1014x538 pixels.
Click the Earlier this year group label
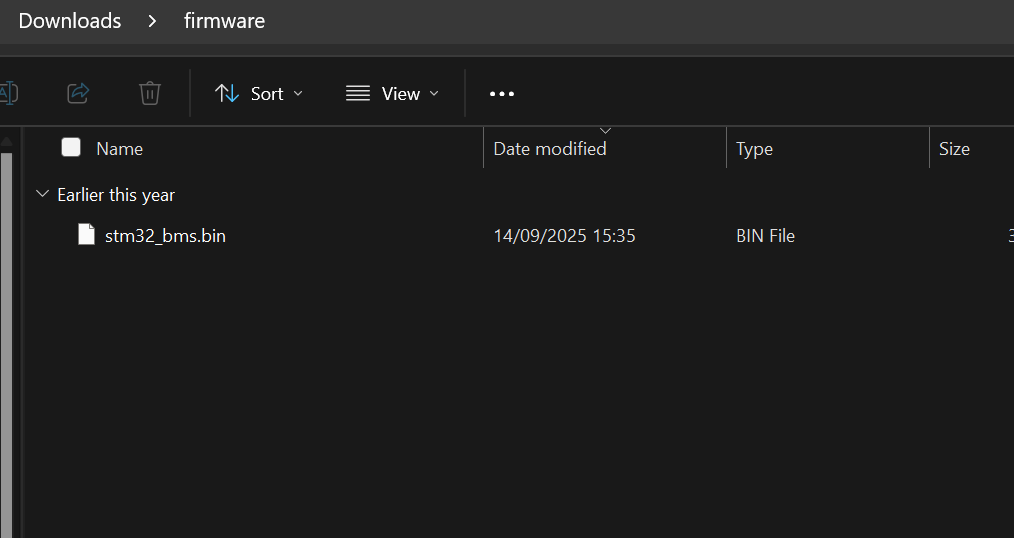(x=116, y=195)
